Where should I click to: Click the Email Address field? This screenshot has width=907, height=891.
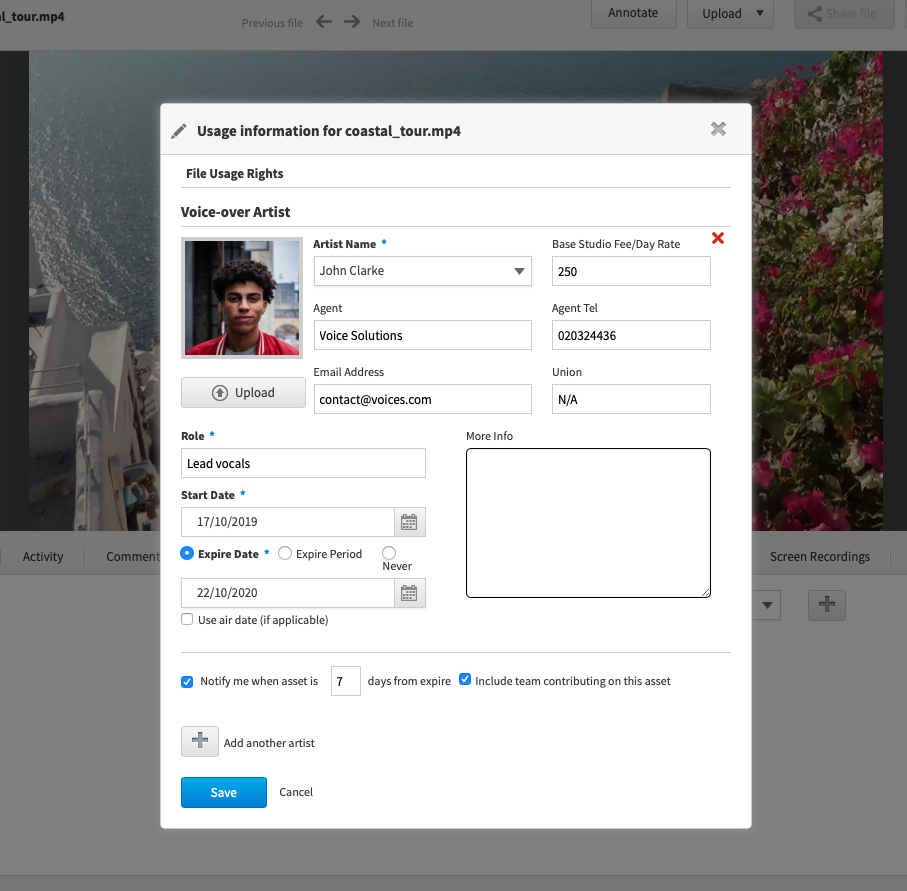coord(422,399)
